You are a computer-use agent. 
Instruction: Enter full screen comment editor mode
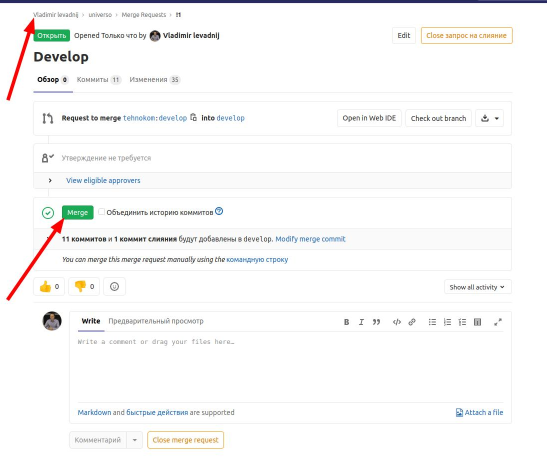(498, 322)
